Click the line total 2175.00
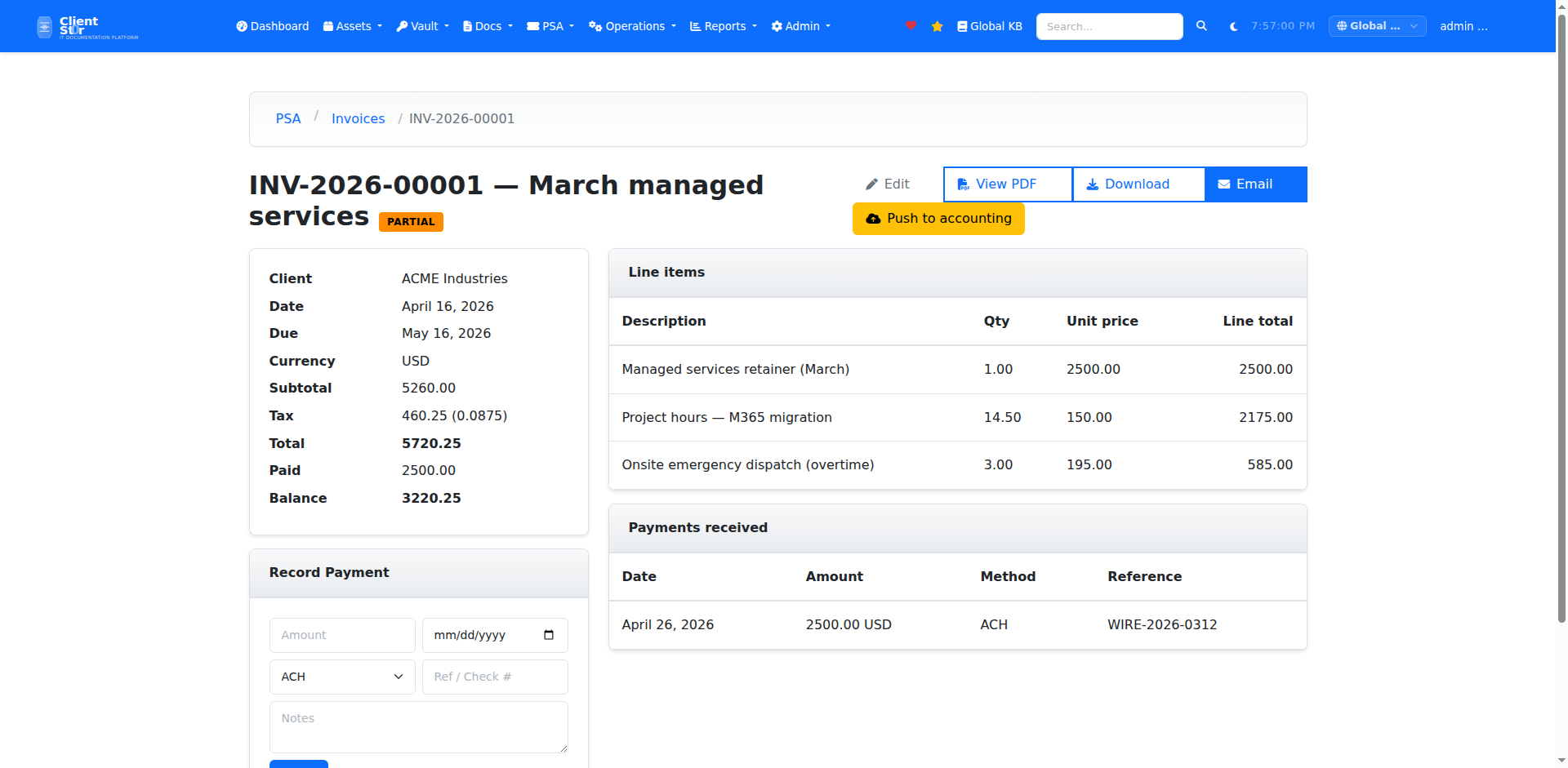This screenshot has height=768, width=1568. [x=1266, y=418]
